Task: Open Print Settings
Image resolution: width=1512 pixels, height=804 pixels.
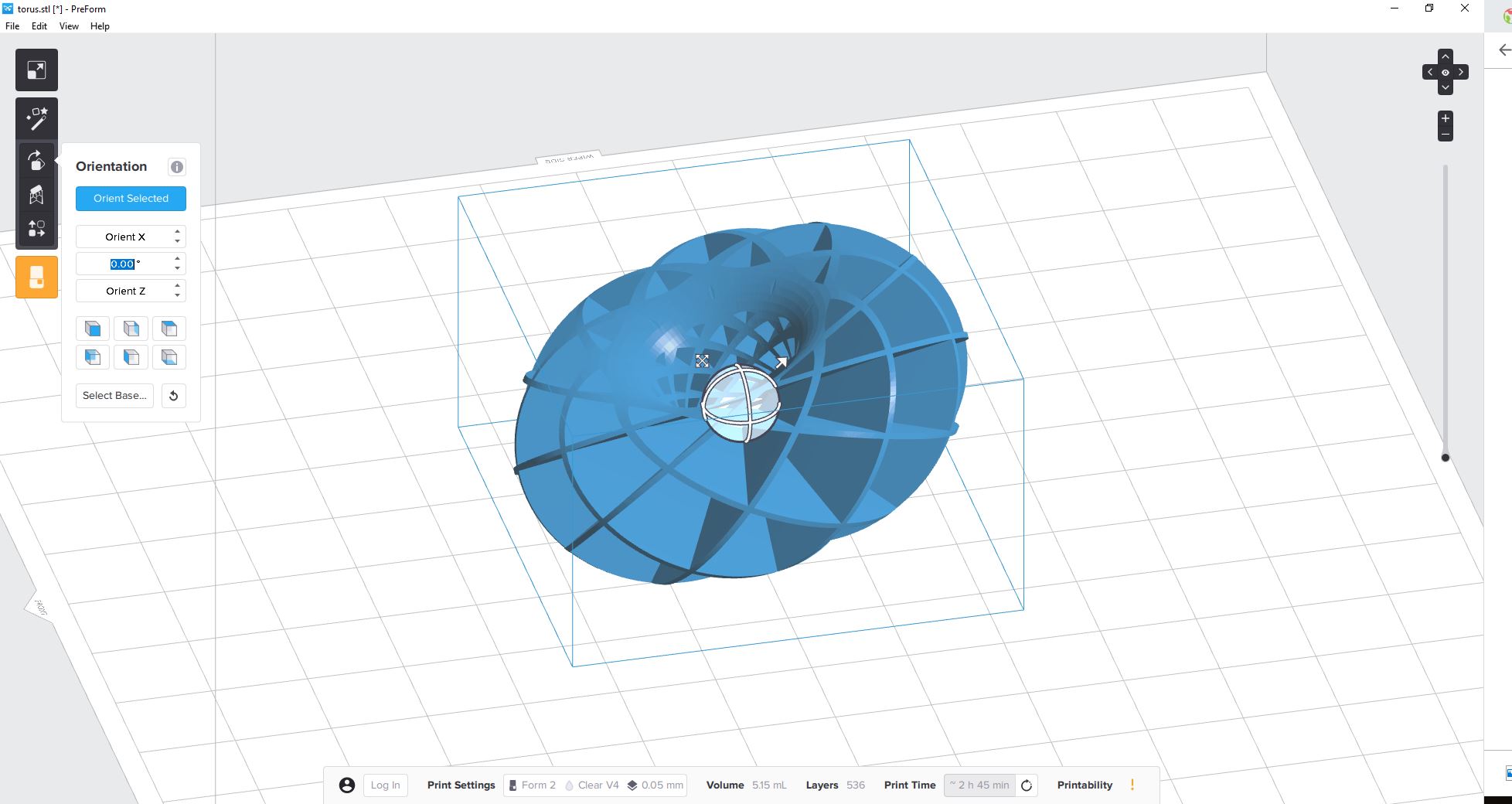Action: (461, 785)
